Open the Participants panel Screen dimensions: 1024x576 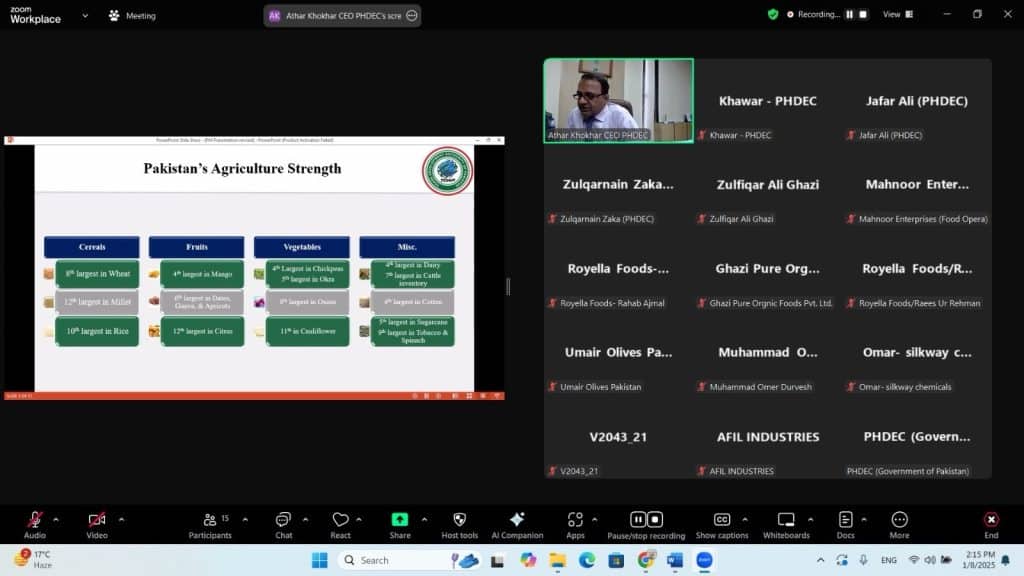click(210, 520)
